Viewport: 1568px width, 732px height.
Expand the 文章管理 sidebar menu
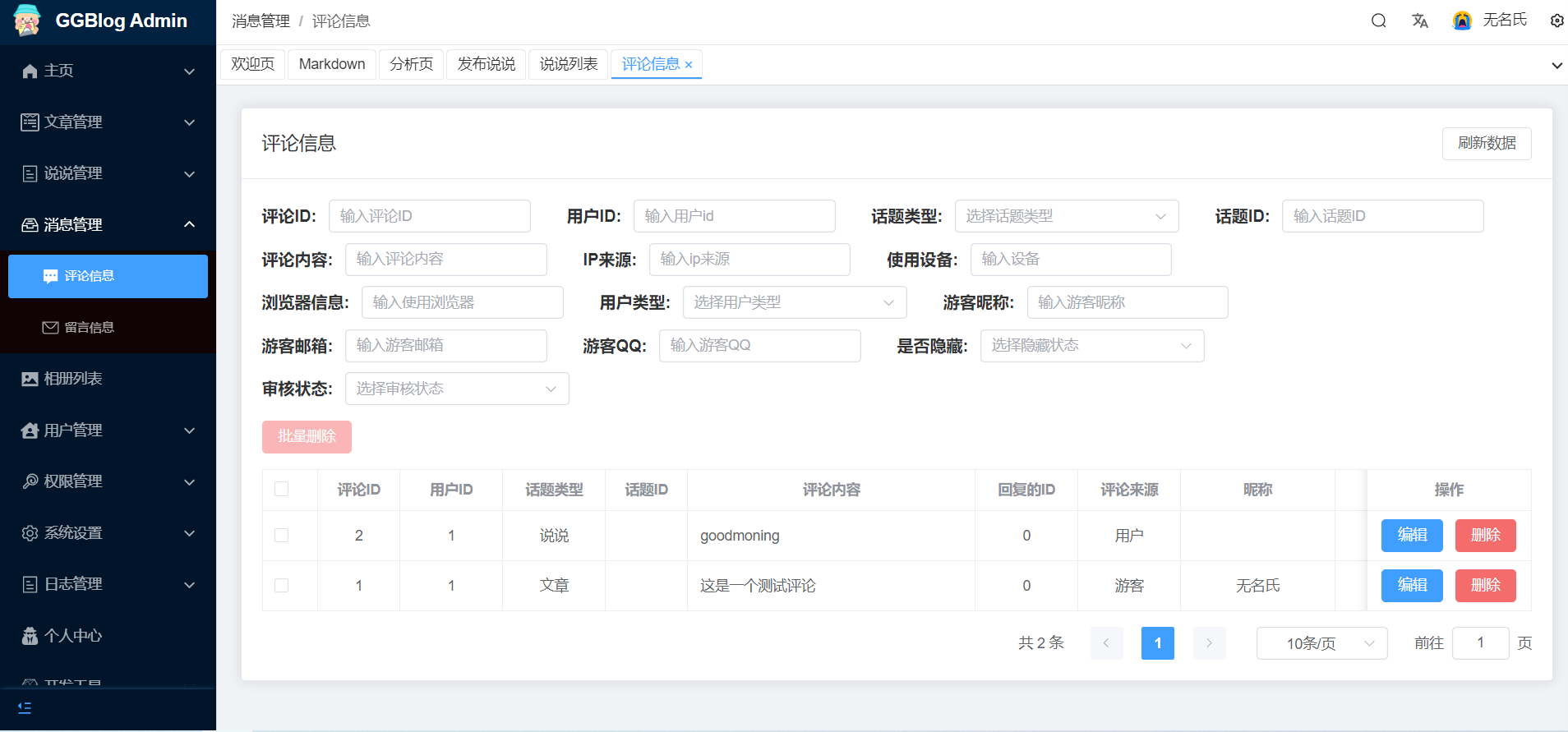(190, 122)
